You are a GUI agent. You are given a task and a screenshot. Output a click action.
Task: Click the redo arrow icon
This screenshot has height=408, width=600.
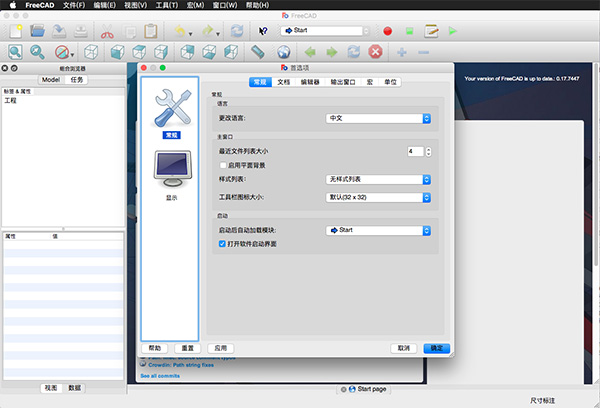point(207,31)
